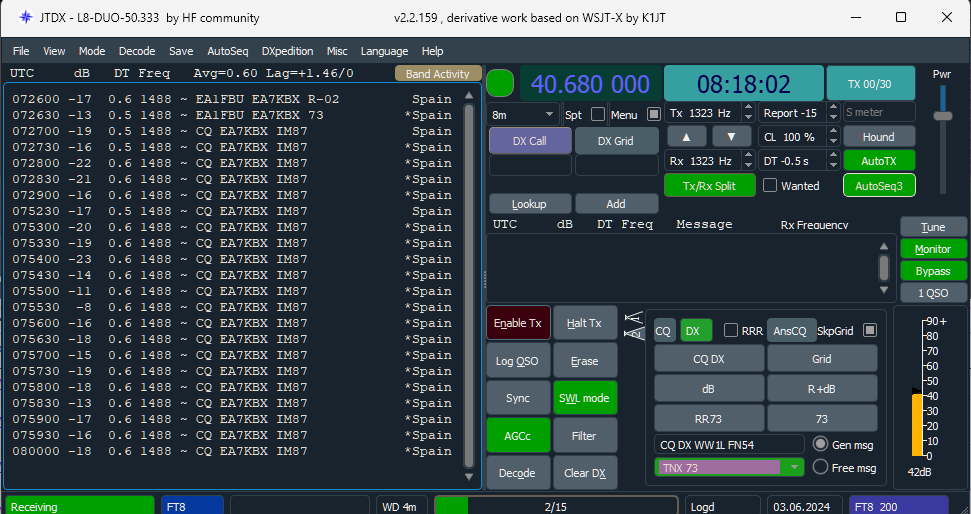
Task: Click the TX 00/30 period button
Action: (870, 84)
